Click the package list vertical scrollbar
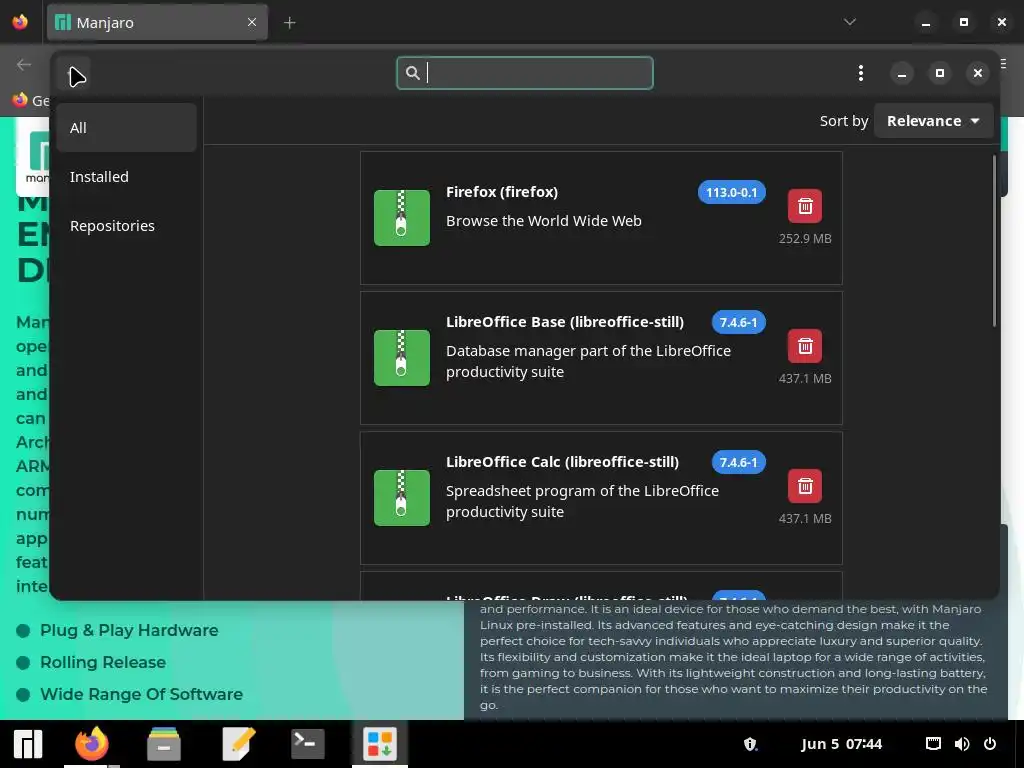 [994, 242]
